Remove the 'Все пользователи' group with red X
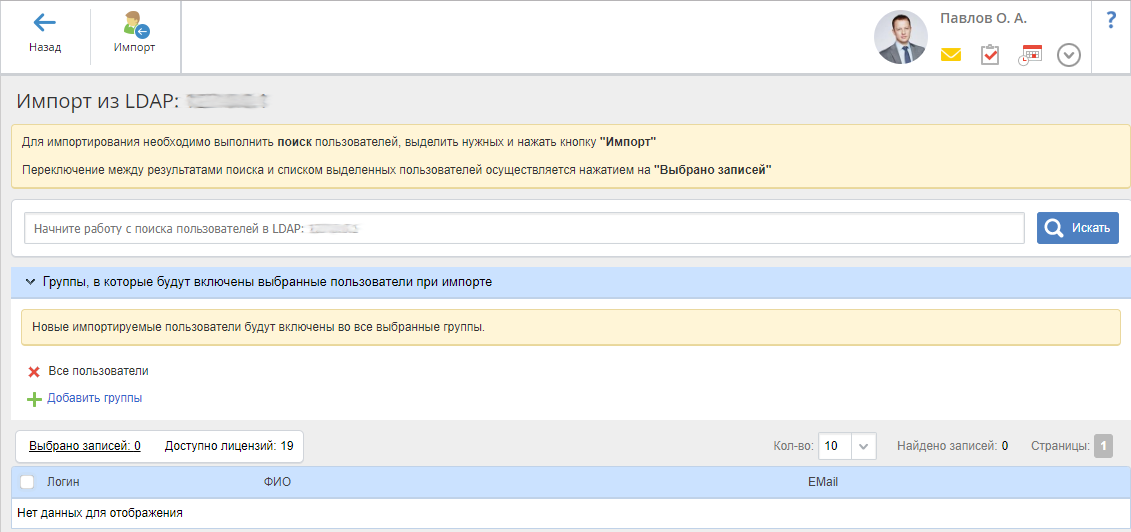 (34, 372)
